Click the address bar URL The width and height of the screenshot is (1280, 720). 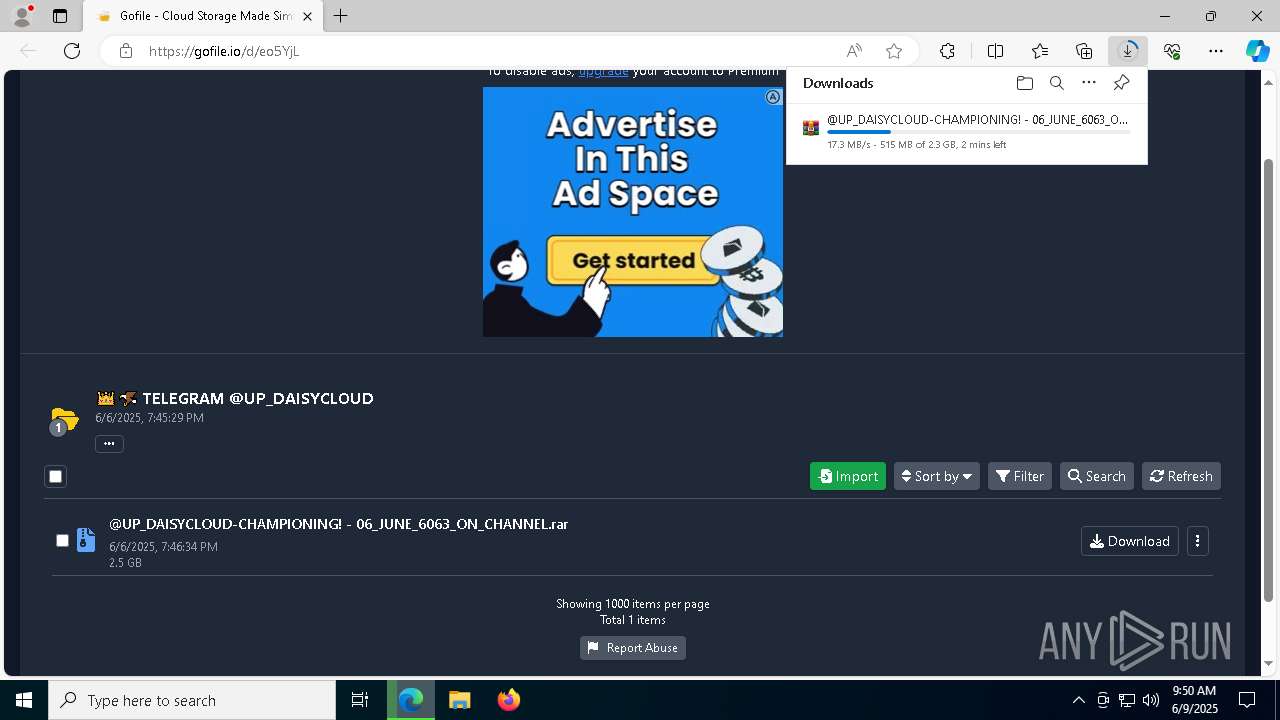coord(224,51)
